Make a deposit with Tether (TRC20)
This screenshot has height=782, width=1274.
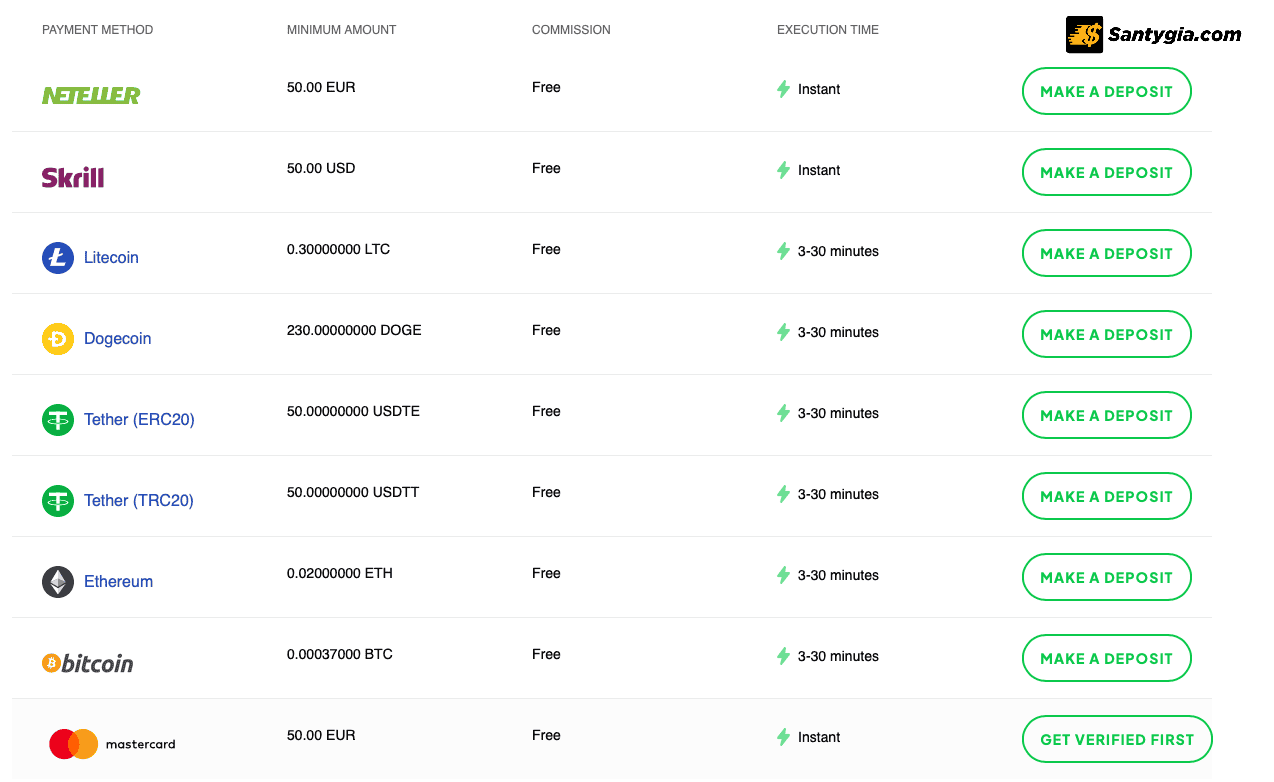[x=1106, y=496]
